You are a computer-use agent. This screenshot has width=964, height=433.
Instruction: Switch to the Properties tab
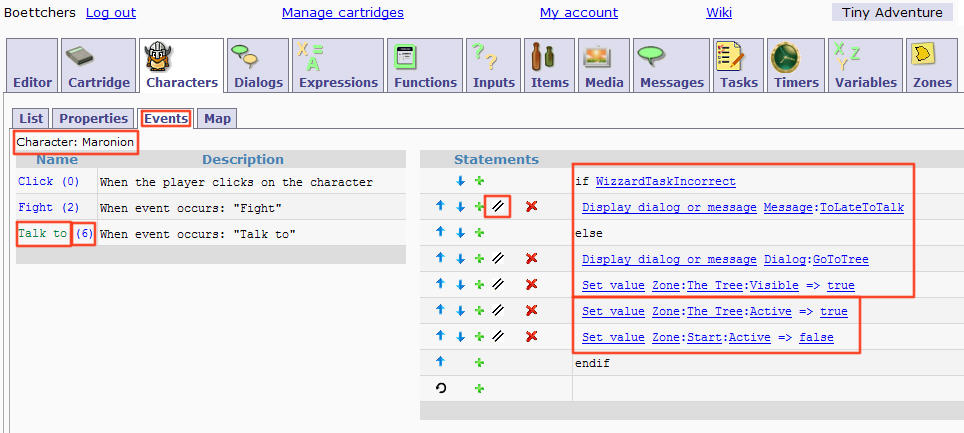click(x=93, y=119)
